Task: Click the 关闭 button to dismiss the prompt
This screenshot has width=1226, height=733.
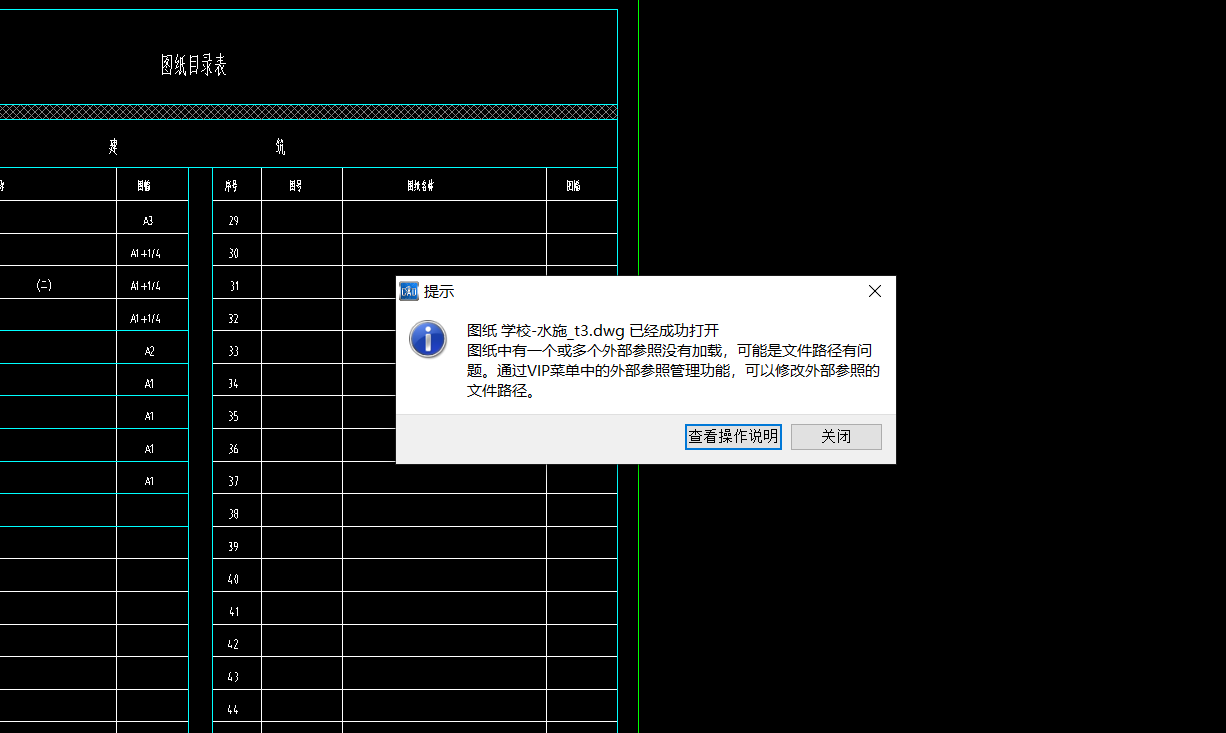Action: pyautogui.click(x=836, y=437)
